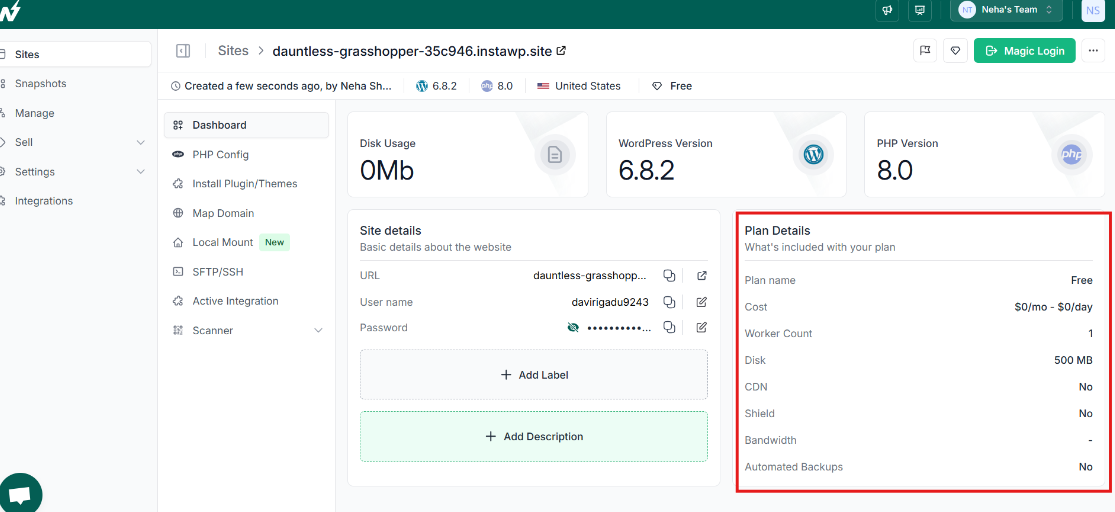Open URL in new tab icon
The image size is (1115, 512).
tap(702, 275)
